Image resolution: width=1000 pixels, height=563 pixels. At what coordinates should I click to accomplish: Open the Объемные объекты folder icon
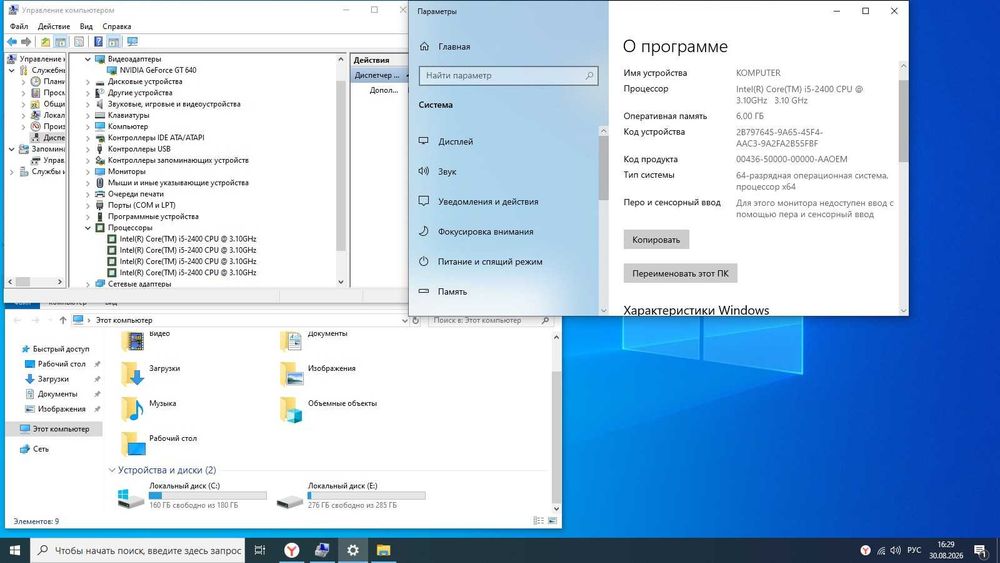click(x=291, y=409)
